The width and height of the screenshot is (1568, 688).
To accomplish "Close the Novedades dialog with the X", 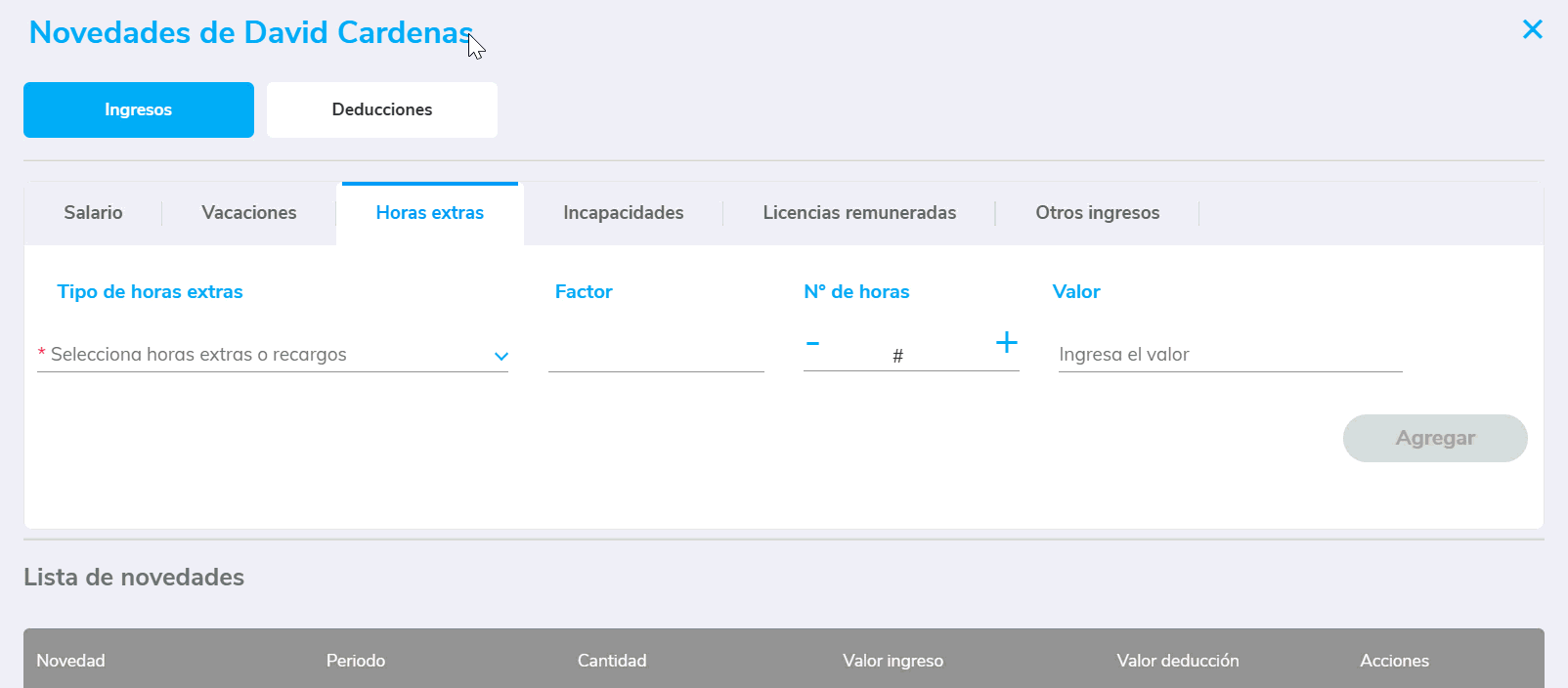I will coord(1532,29).
